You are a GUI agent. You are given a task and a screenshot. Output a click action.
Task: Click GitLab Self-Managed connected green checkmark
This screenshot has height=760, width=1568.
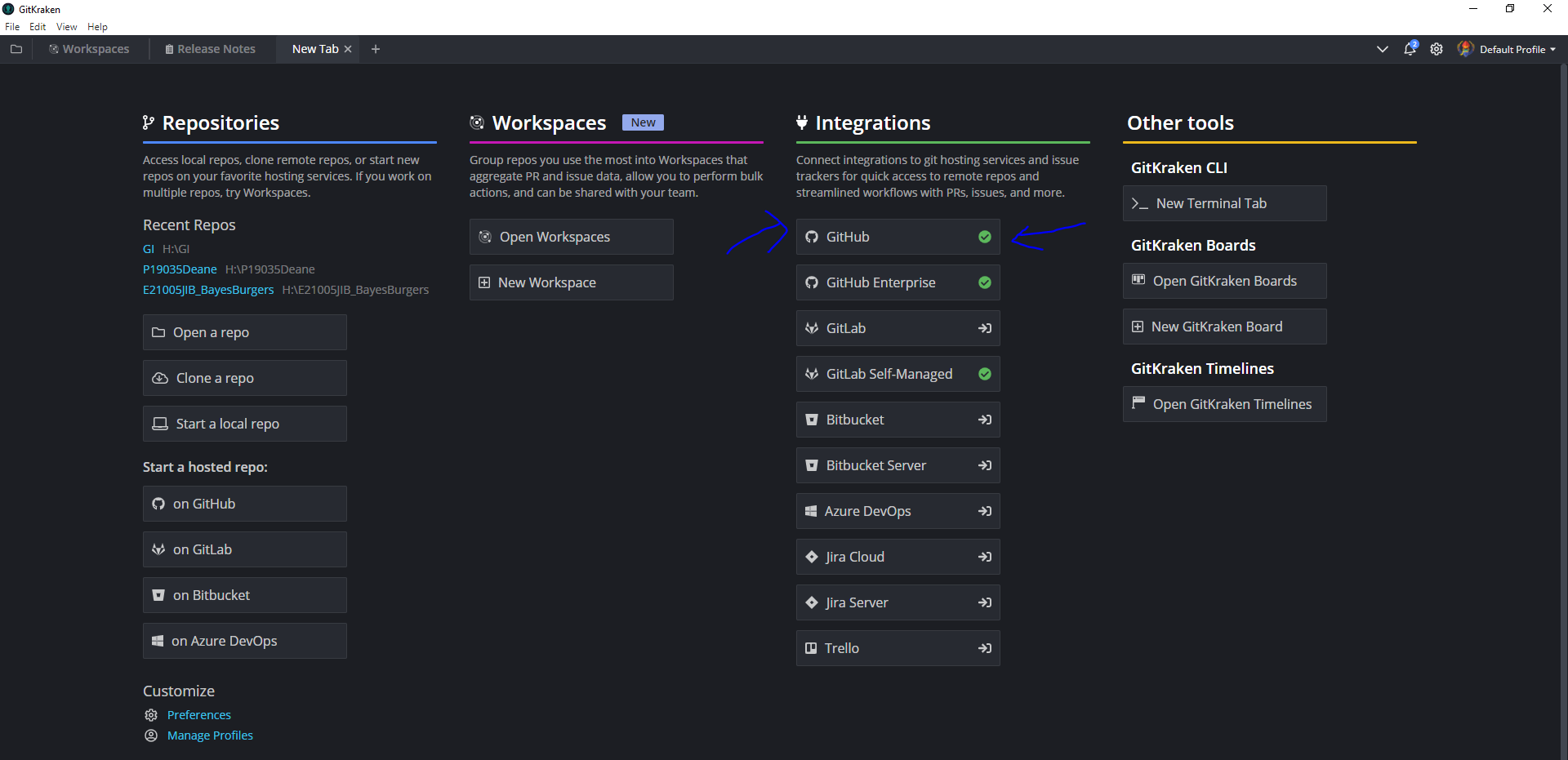click(985, 374)
